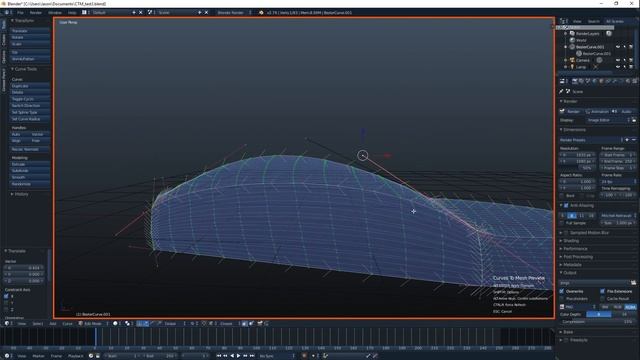Open the Help menu
This screenshot has width=640, height=360.
click(72, 13)
